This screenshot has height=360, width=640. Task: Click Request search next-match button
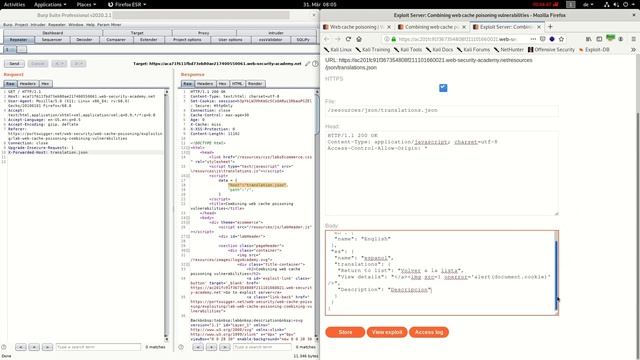click(48, 347)
